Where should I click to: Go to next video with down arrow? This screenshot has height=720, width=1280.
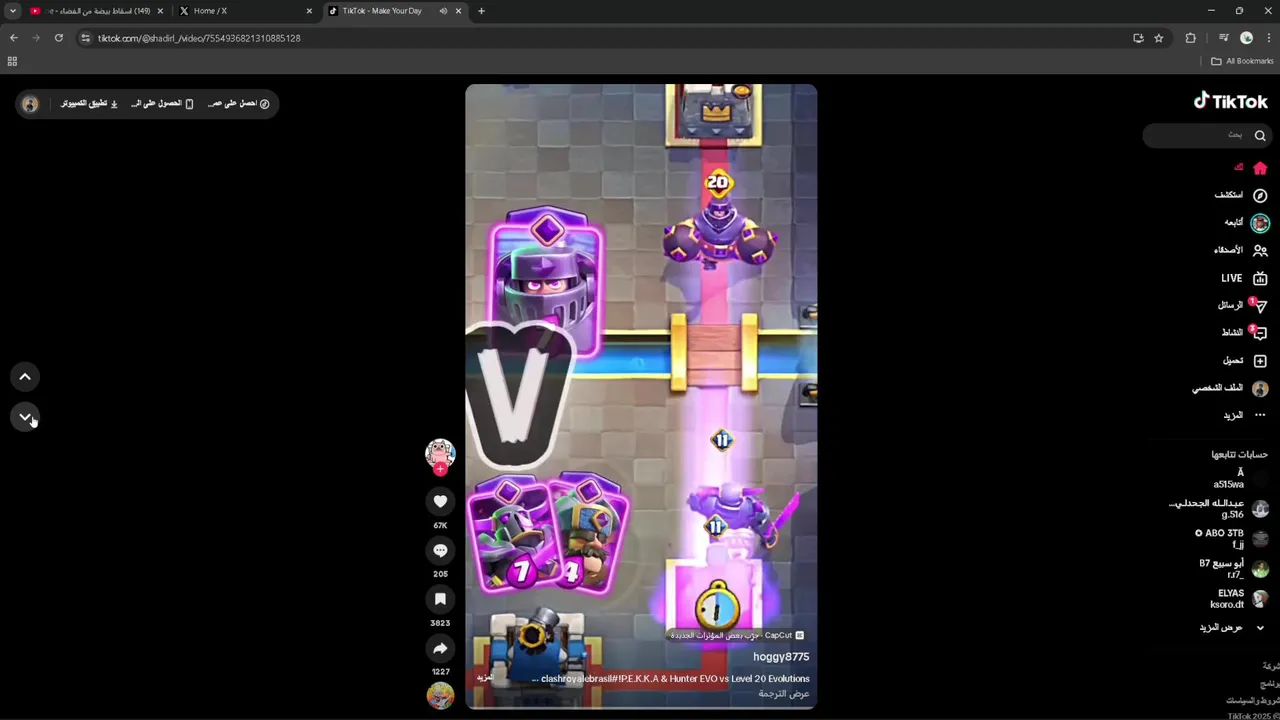pyautogui.click(x=25, y=417)
